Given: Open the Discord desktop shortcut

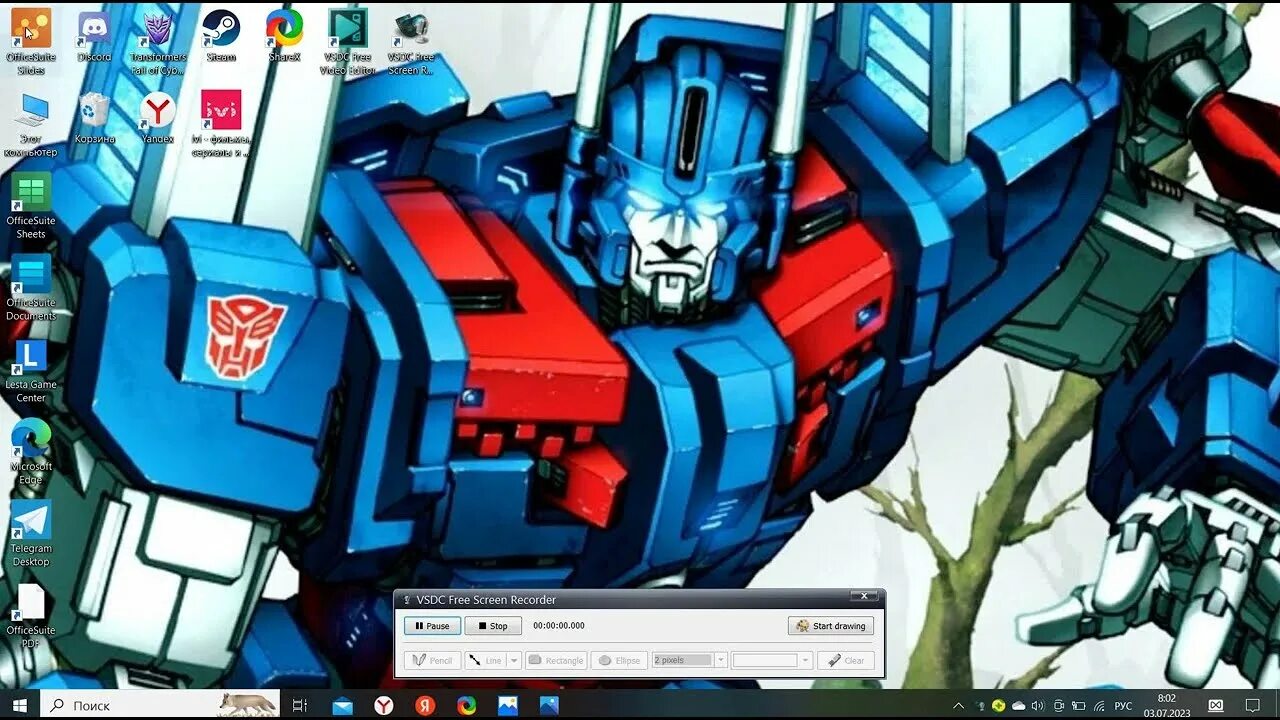Looking at the screenshot, I should coord(94,36).
